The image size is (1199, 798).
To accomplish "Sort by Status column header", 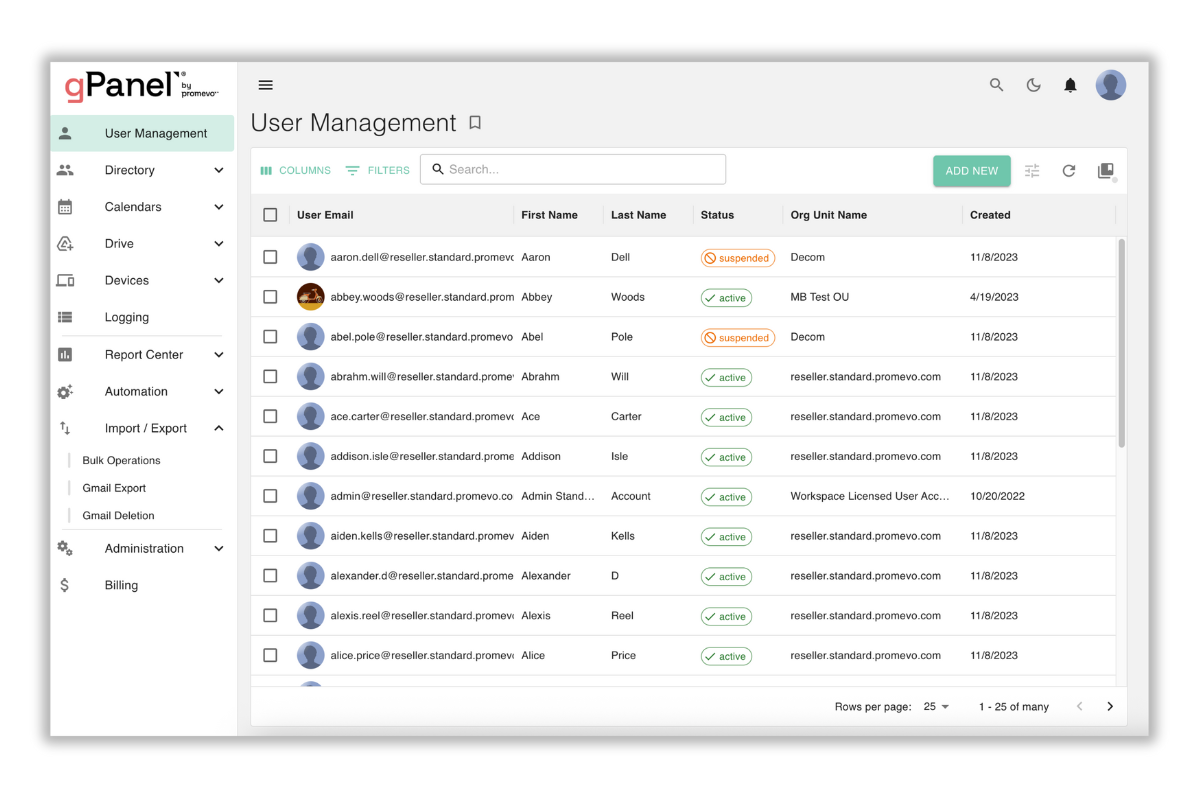I will coord(717,215).
